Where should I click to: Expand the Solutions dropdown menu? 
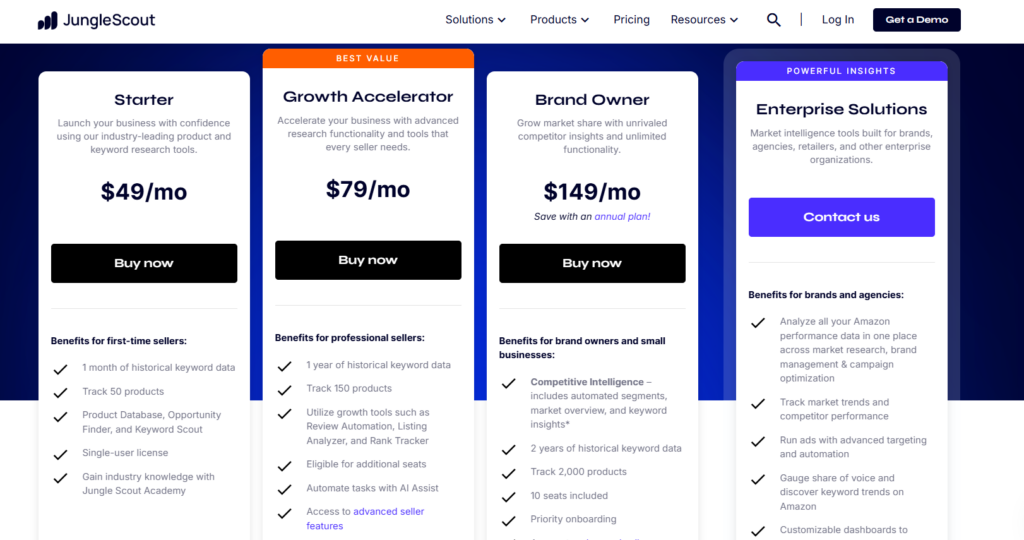[476, 20]
